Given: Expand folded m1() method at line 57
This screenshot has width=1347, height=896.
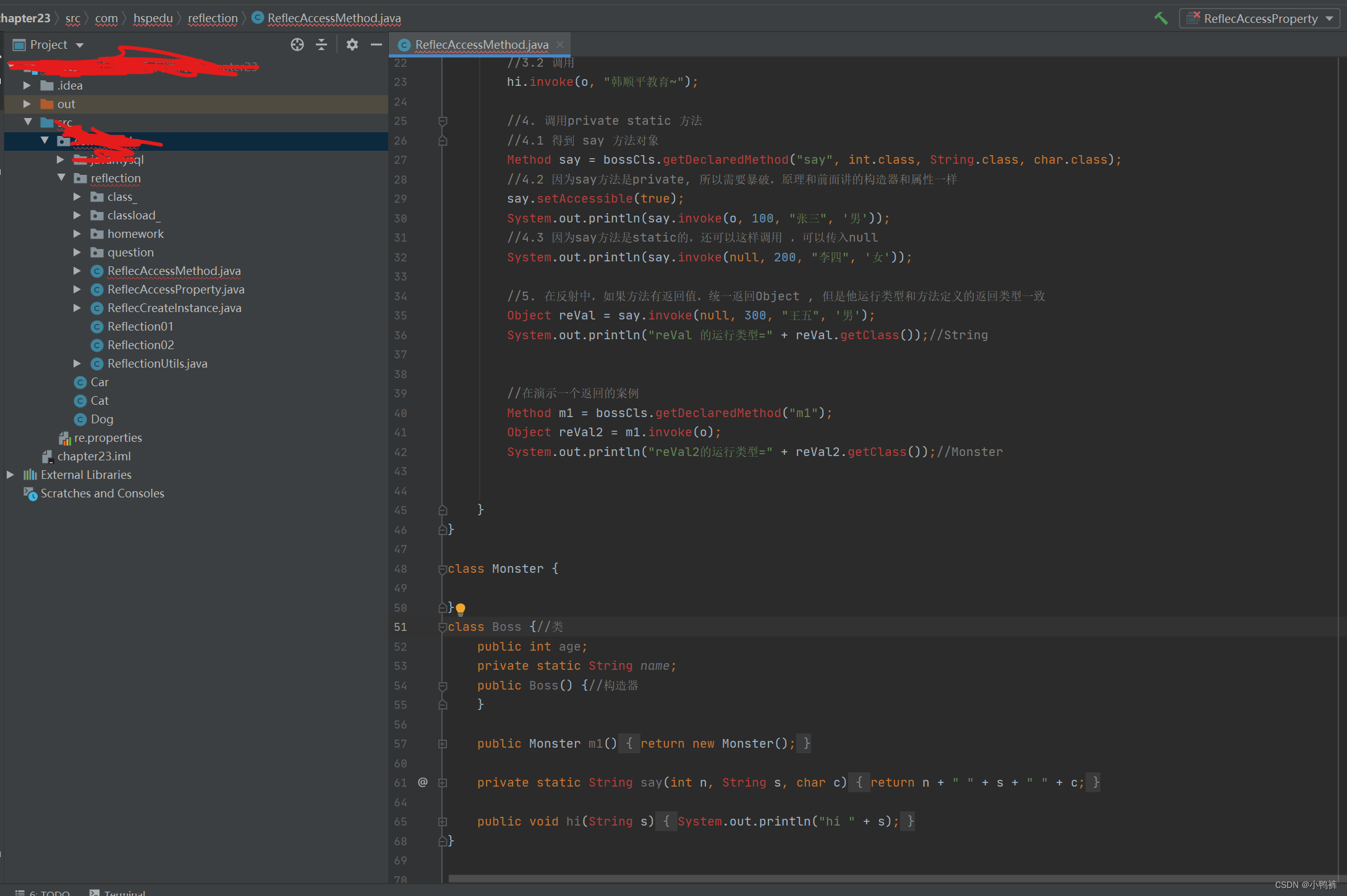Looking at the screenshot, I should pyautogui.click(x=443, y=744).
